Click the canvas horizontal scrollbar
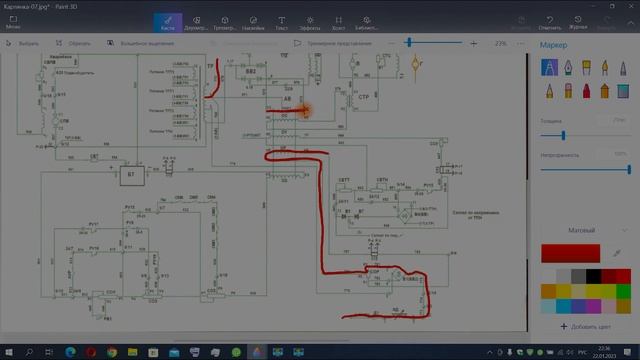The height and width of the screenshot is (360, 640). tap(261, 340)
